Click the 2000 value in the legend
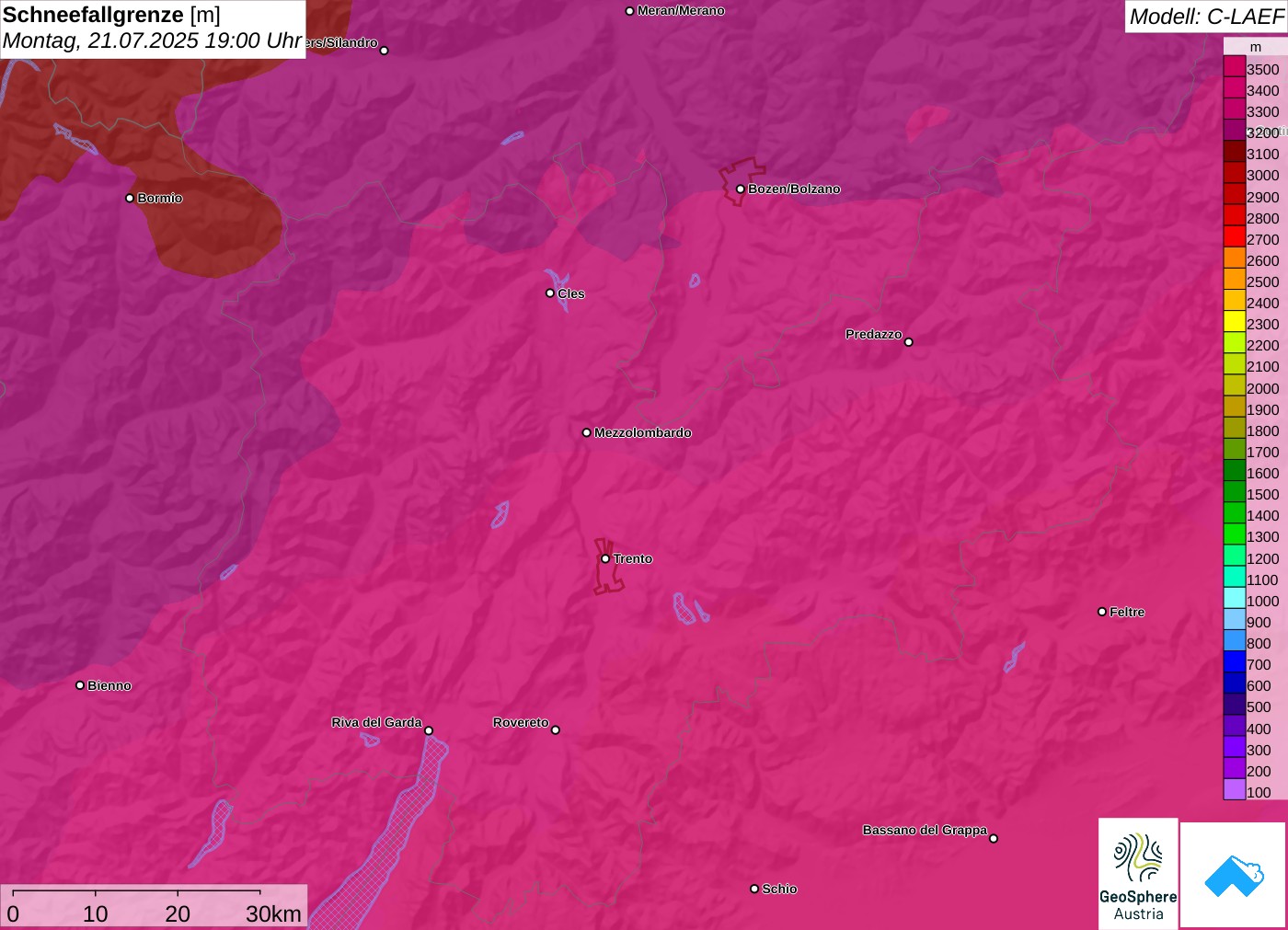The image size is (1288, 930). (x=1262, y=388)
